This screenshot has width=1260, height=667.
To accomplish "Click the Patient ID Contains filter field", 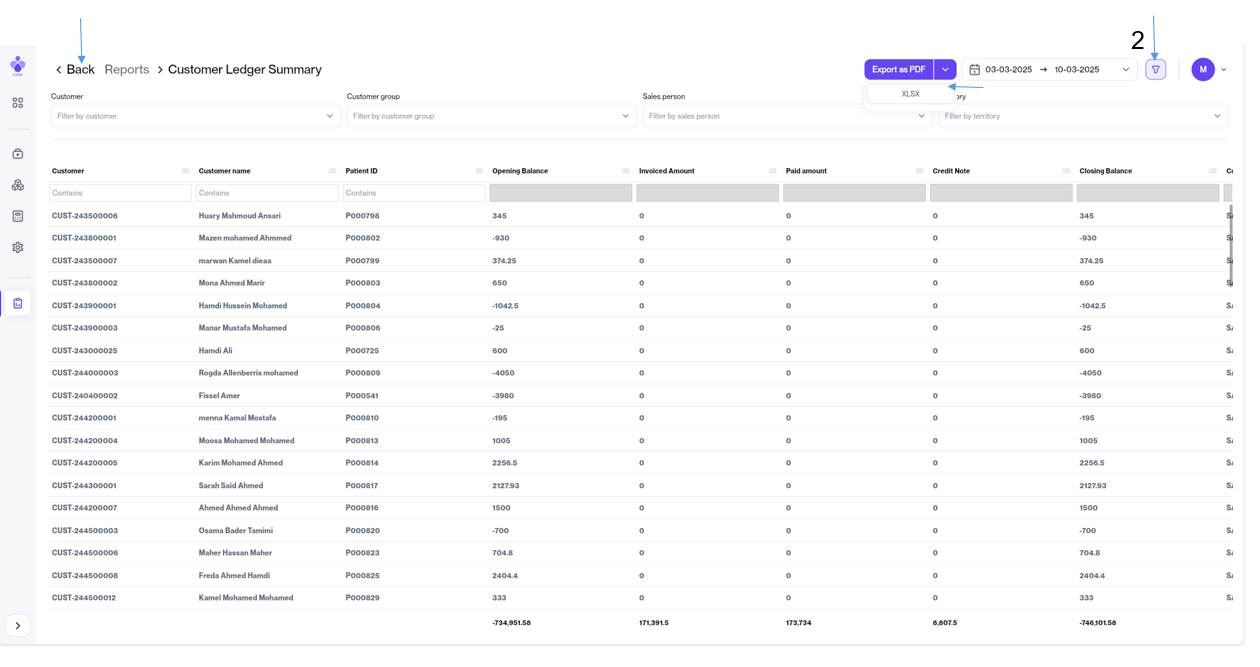I will 413,193.
